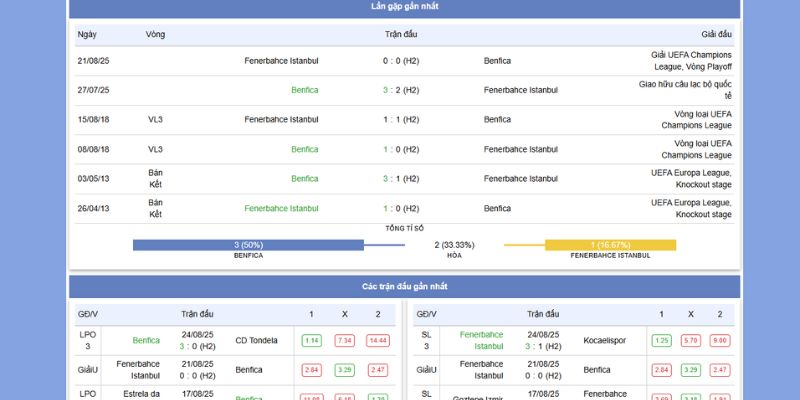The image size is (800, 400).
Task: Click the yellow Fenerbahce 1 (16.67%) bar
Action: pyautogui.click(x=610, y=245)
